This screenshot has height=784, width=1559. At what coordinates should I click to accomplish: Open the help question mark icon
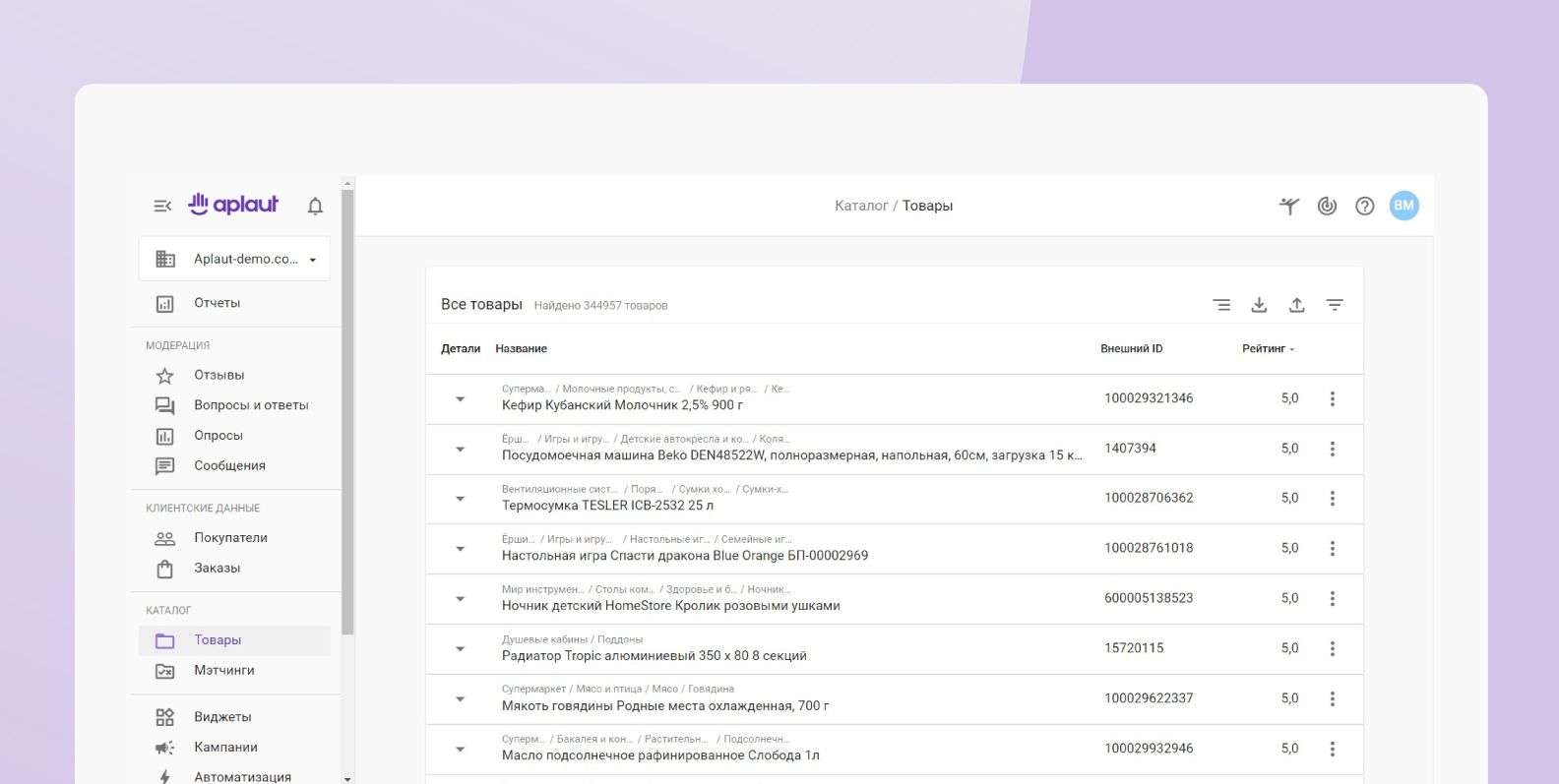[x=1364, y=206]
